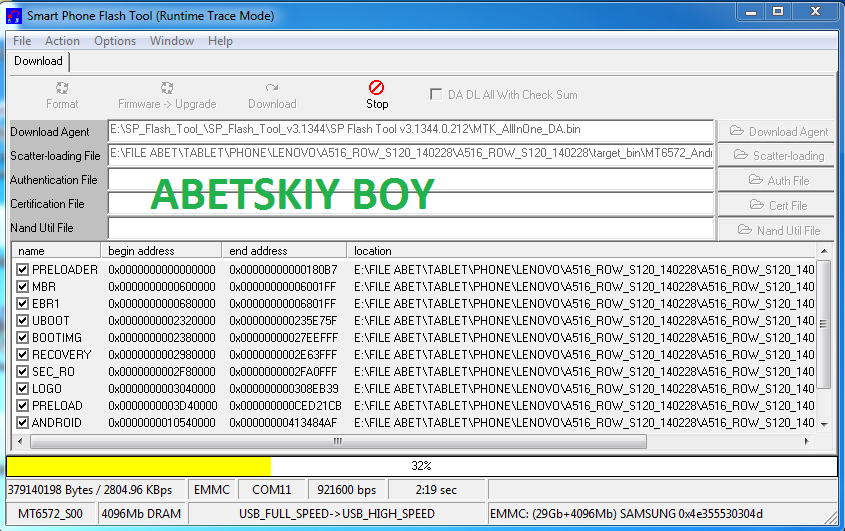Viewport: 845px width, 531px height.
Task: Uncheck the RECOVERY partition checkbox
Action: (23, 355)
